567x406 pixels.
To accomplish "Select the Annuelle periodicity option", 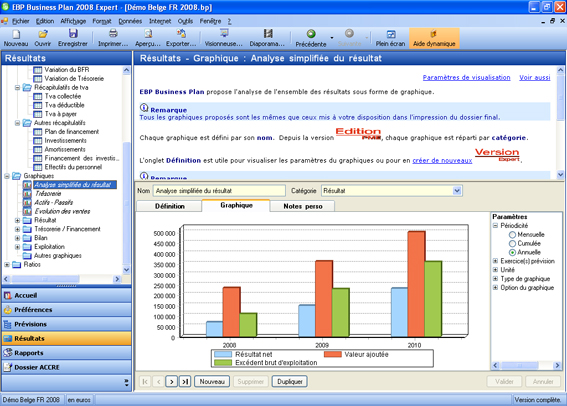I will [512, 252].
